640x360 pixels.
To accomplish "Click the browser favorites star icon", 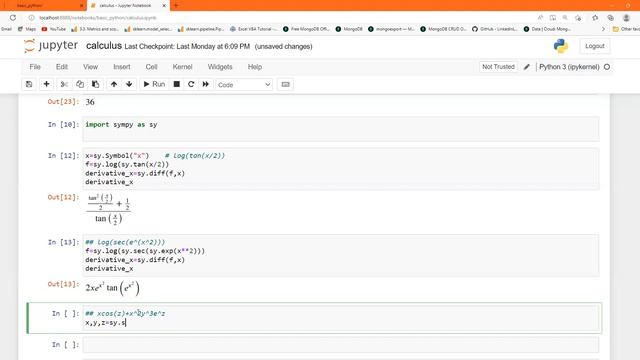I will click(x=595, y=18).
